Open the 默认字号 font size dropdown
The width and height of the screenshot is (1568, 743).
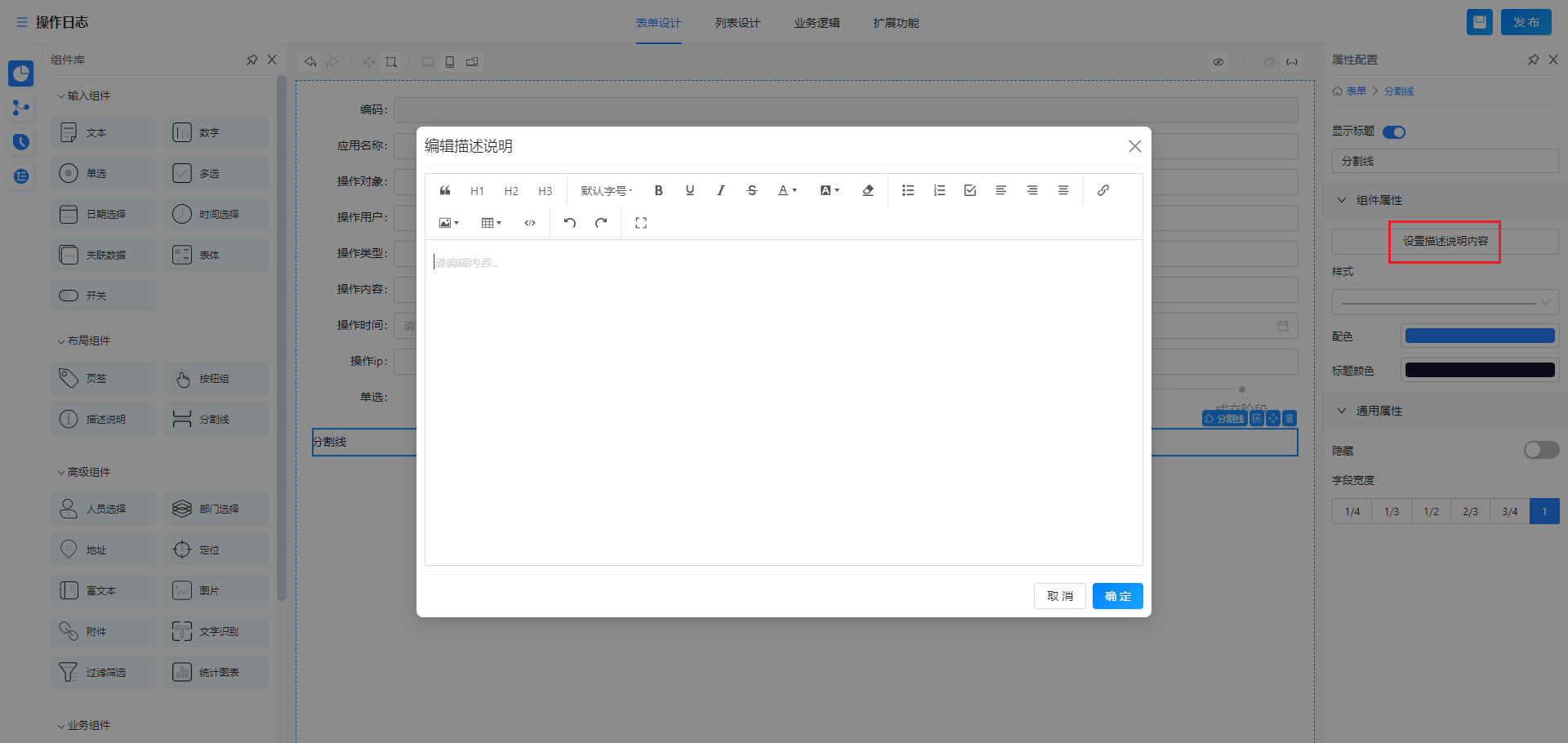click(606, 190)
